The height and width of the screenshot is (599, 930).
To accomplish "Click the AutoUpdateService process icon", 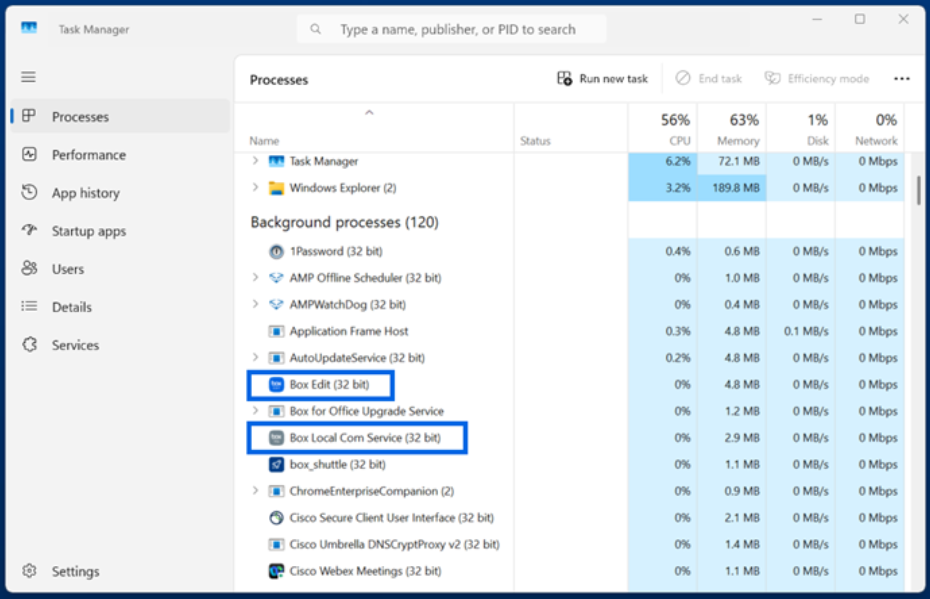I will (276, 358).
